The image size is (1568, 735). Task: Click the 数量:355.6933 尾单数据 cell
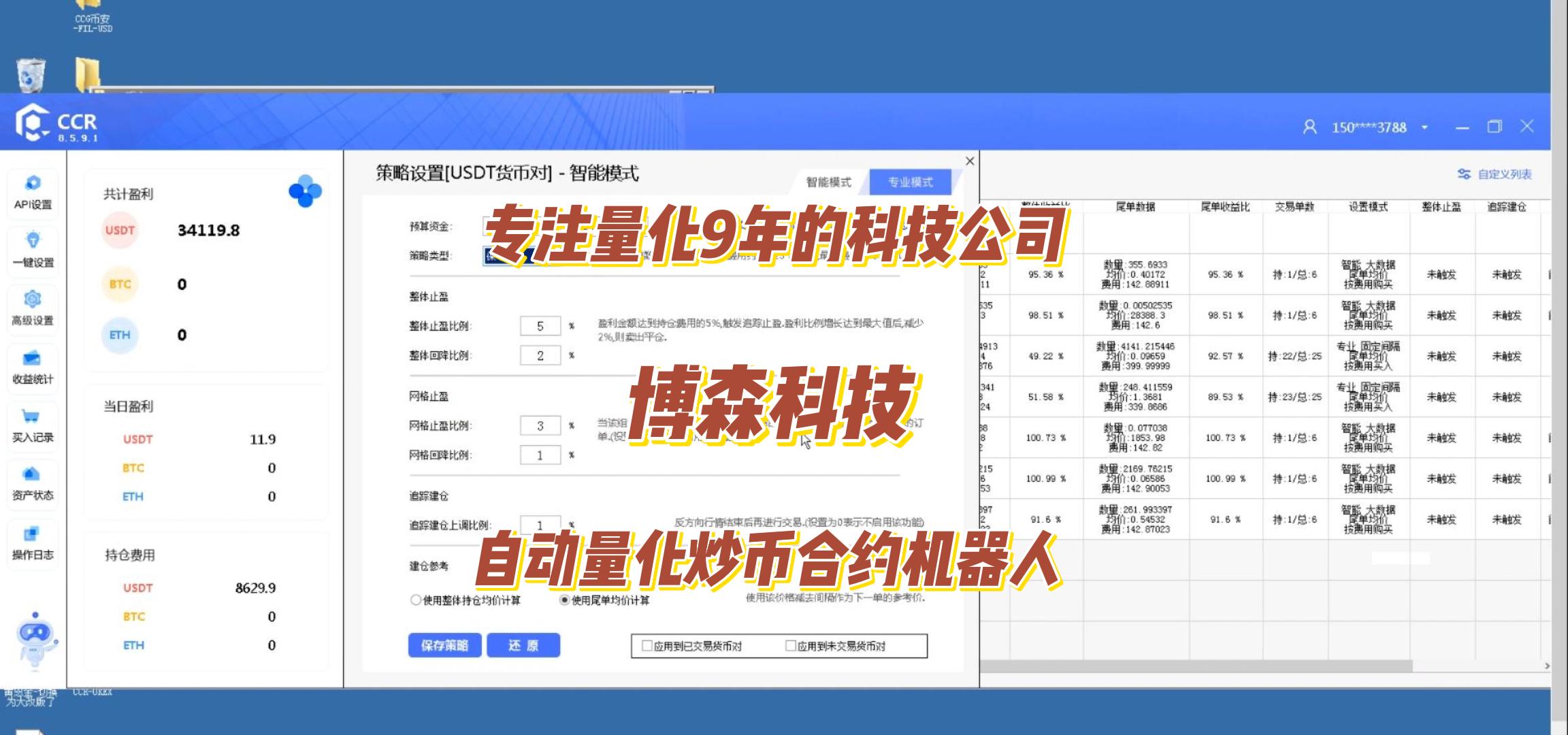click(x=1135, y=274)
